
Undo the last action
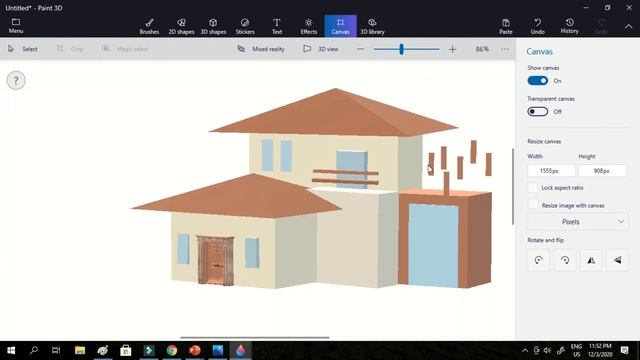(x=538, y=26)
